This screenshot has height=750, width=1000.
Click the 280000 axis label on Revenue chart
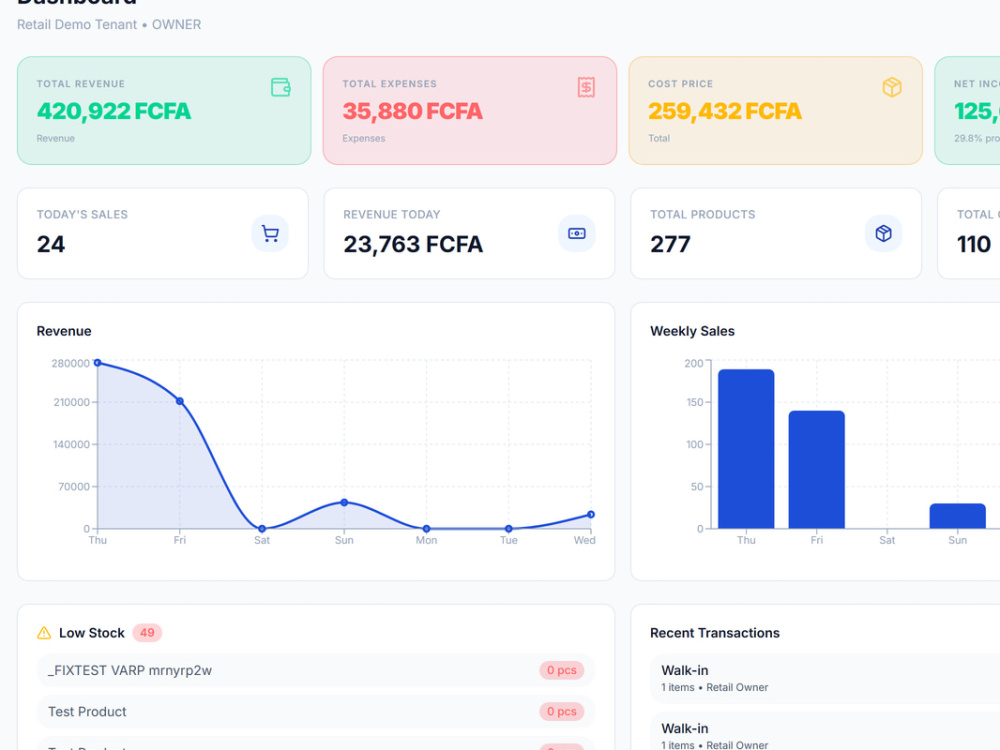click(x=71, y=364)
